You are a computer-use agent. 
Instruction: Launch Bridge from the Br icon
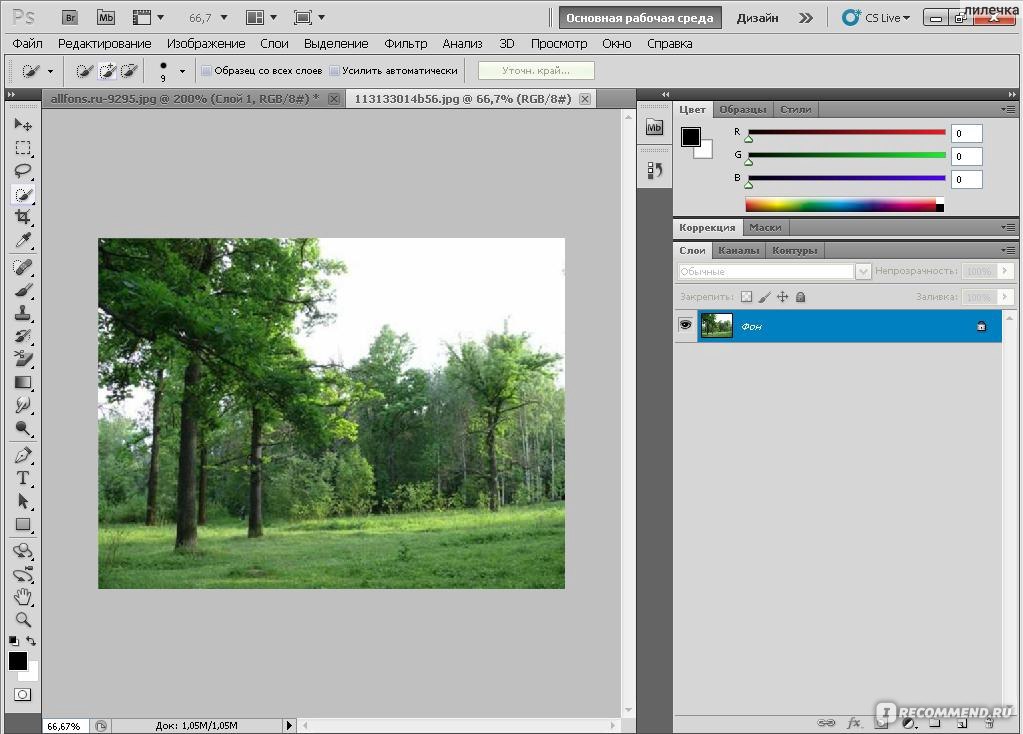pyautogui.click(x=69, y=17)
